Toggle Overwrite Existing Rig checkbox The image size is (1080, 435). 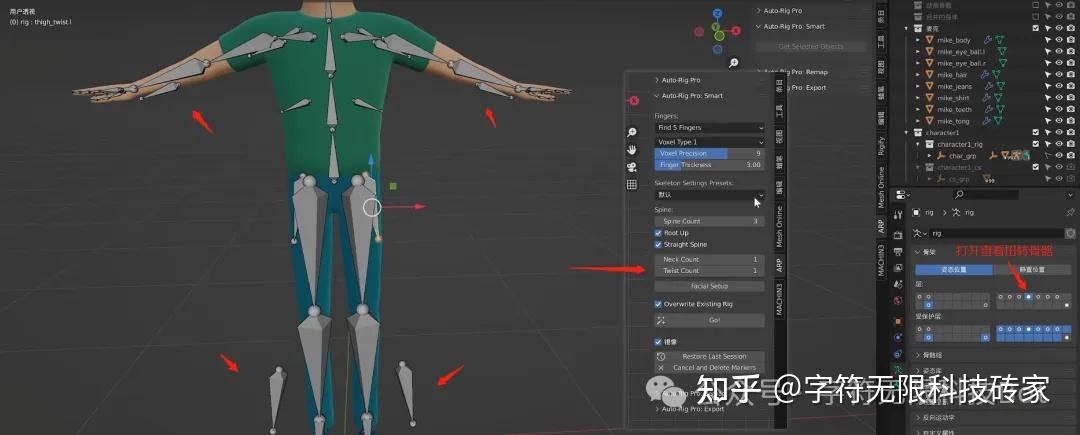click(658, 304)
